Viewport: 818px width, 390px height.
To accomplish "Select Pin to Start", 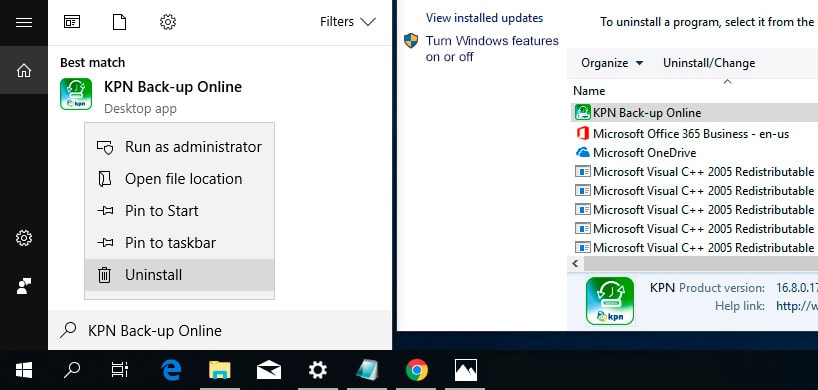I will tap(179, 211).
